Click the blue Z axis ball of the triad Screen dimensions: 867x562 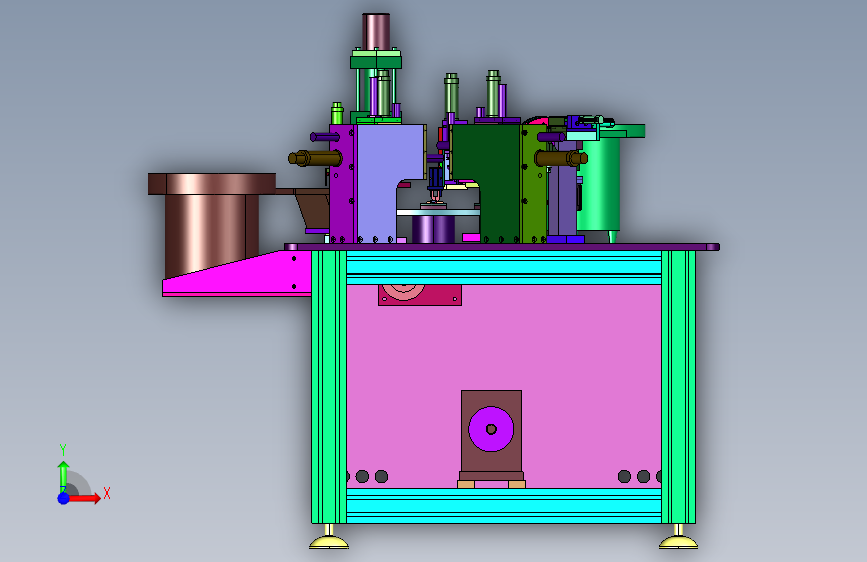(64, 498)
